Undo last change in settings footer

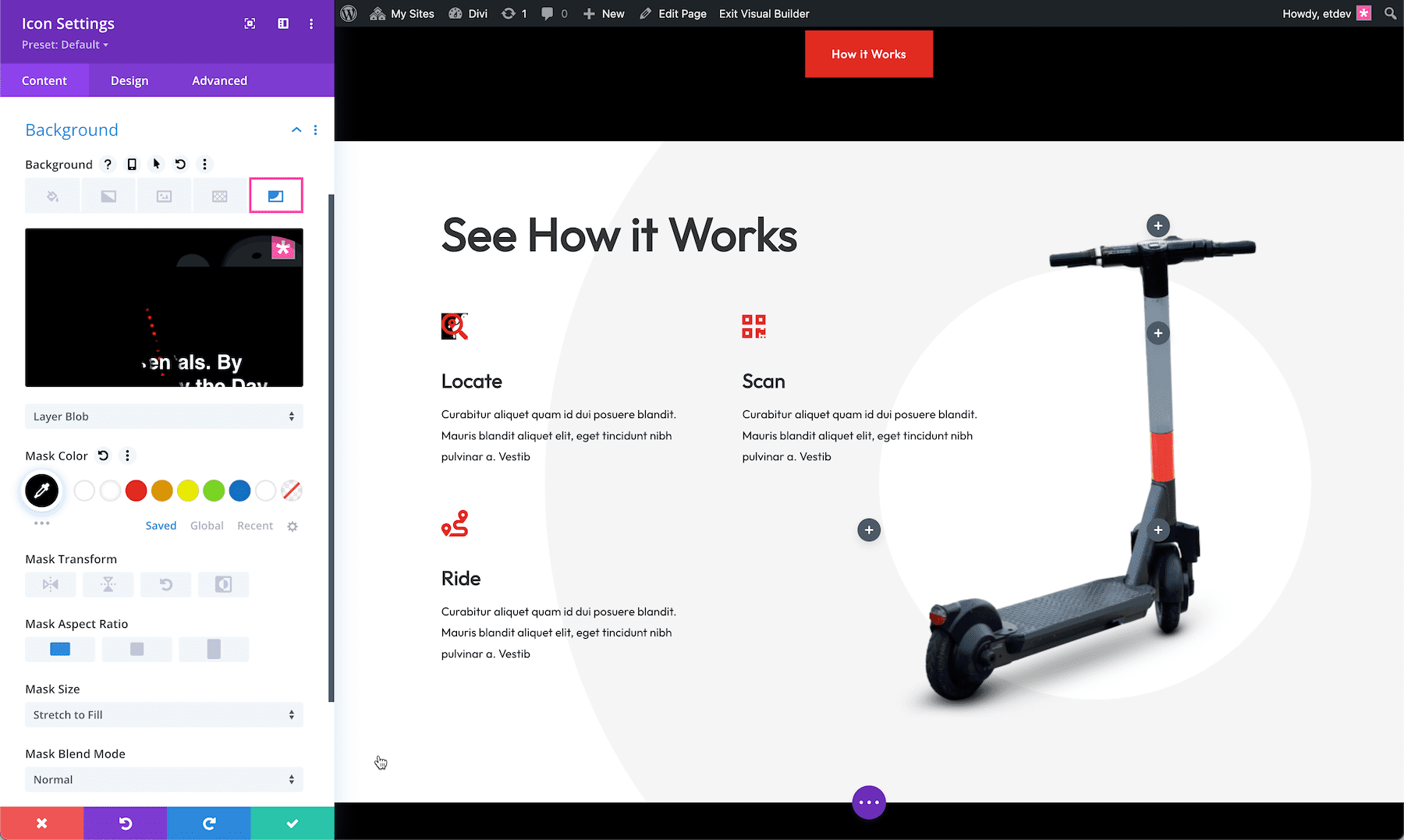click(126, 823)
